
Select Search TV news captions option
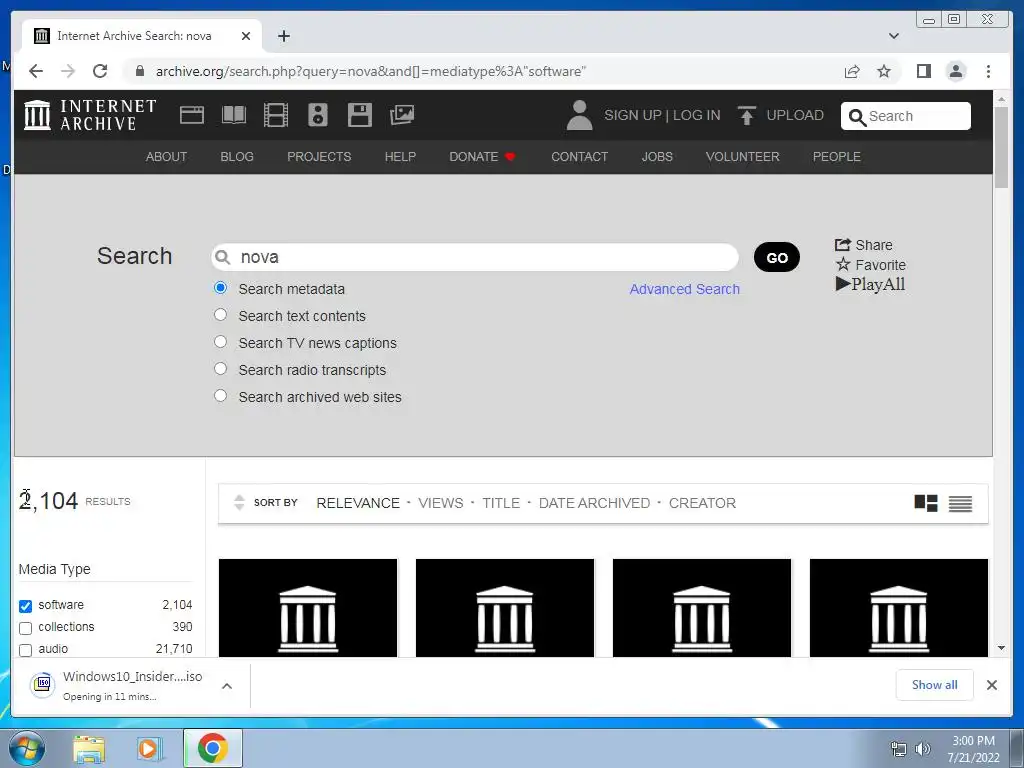coord(221,342)
